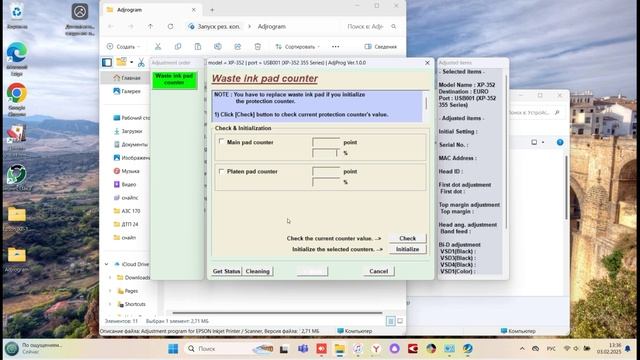Image resolution: width=640 pixels, height=360 pixels.
Task: Click the Main pad counter point field
Action: point(326,142)
